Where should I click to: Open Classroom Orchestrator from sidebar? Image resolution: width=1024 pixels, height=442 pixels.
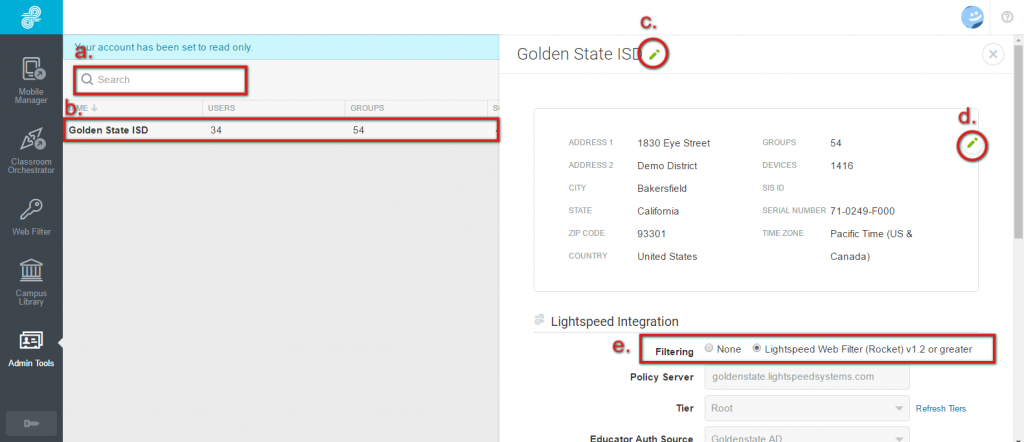coord(31,151)
